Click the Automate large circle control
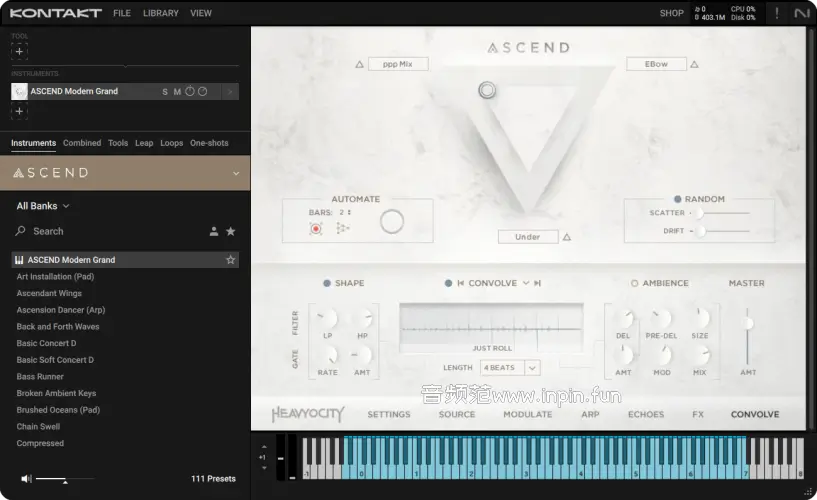This screenshot has width=817, height=500. point(392,222)
